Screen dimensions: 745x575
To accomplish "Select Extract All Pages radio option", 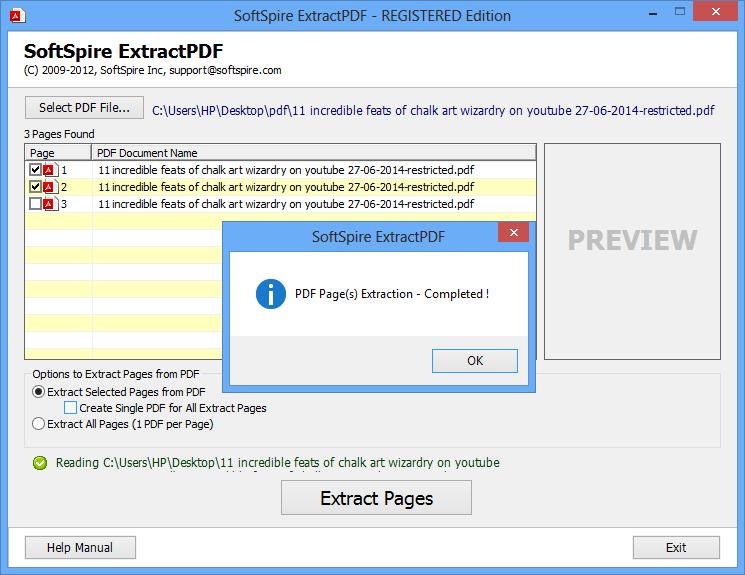I will (x=38, y=423).
